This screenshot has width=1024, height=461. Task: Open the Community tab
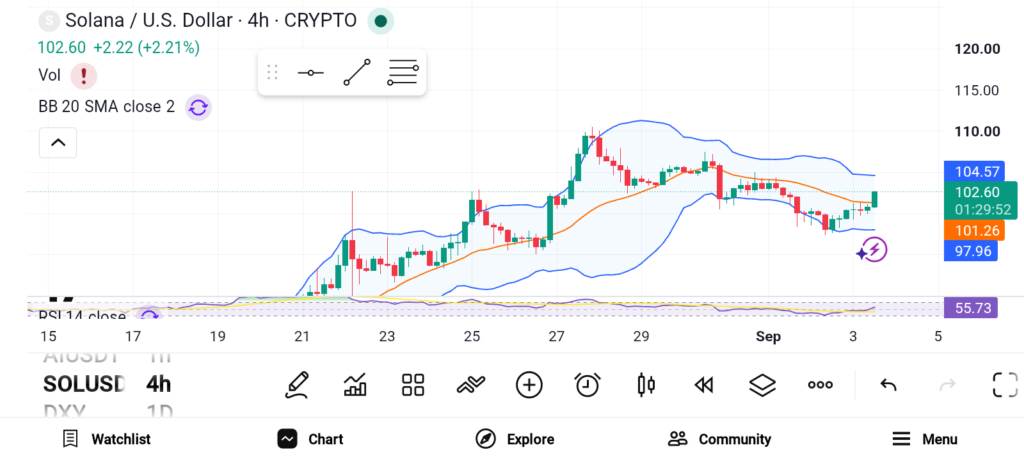(x=719, y=439)
